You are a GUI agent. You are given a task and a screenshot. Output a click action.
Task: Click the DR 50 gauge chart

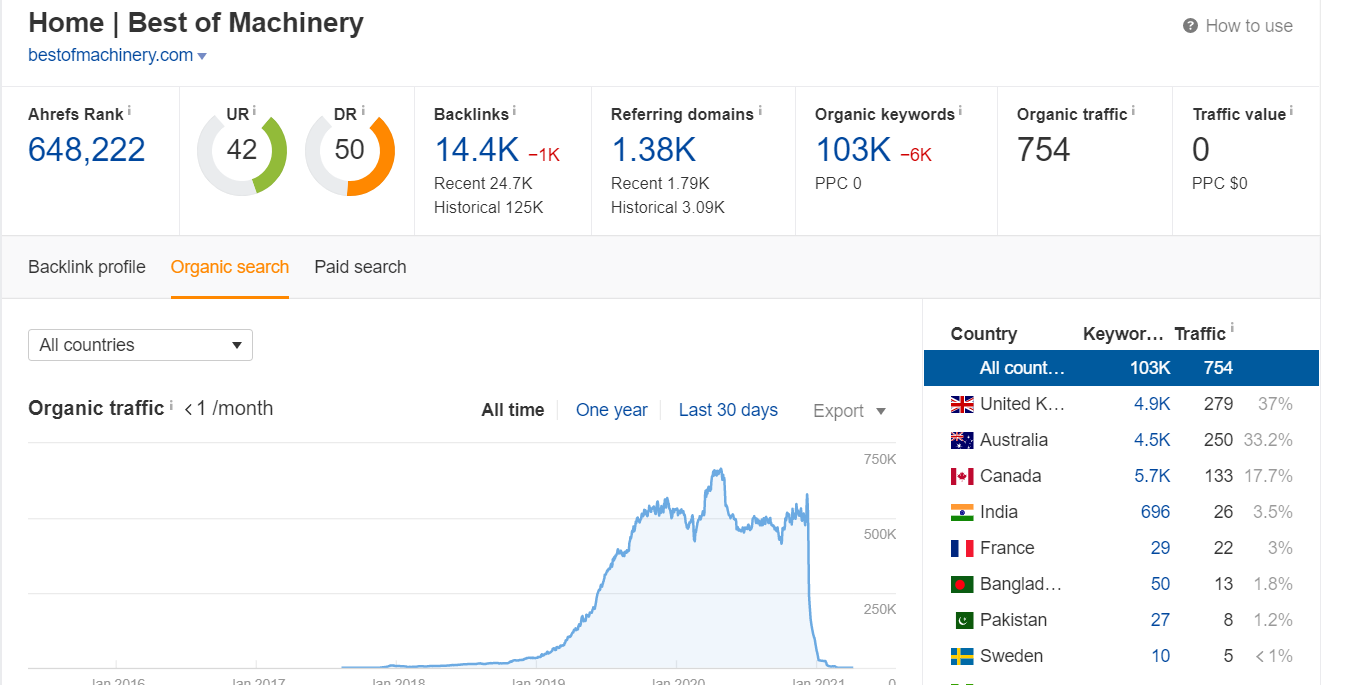[350, 152]
